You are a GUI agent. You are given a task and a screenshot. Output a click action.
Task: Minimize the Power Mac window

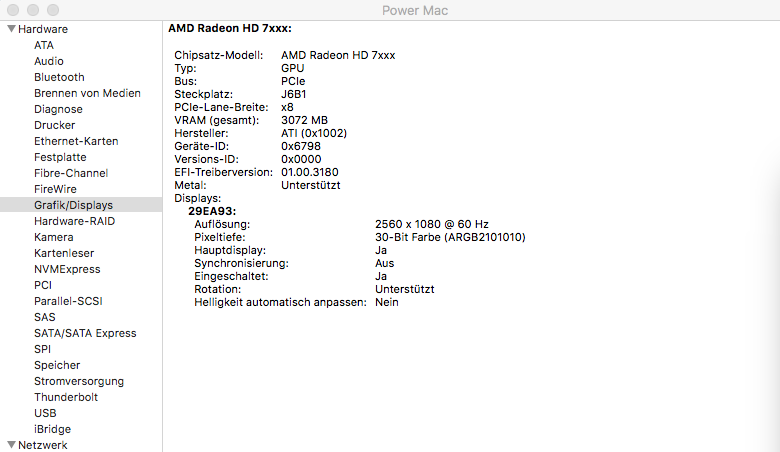33,10
